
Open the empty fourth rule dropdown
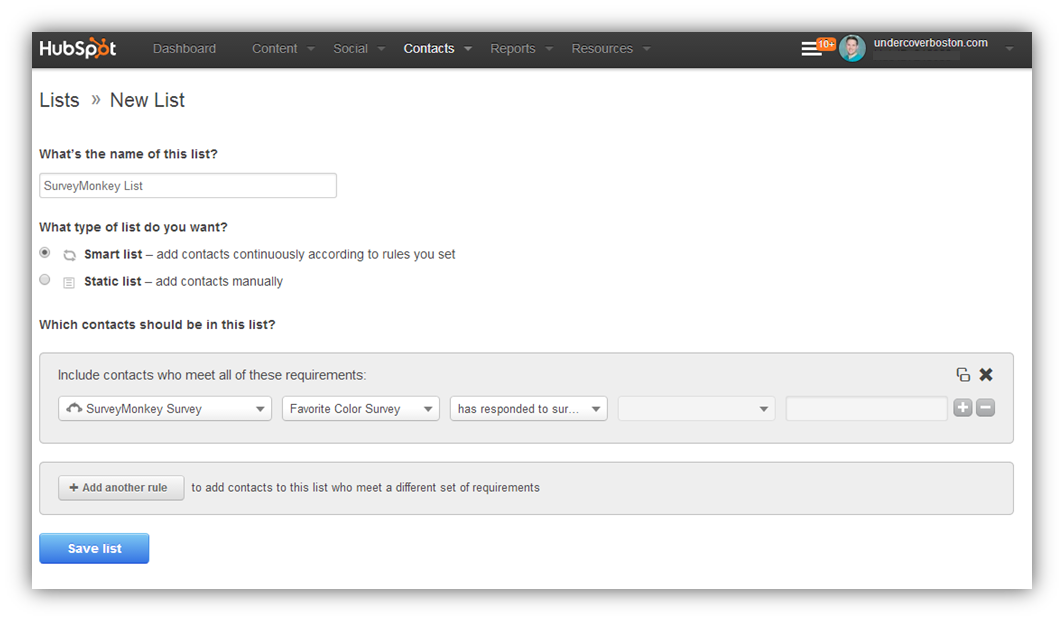coord(696,409)
